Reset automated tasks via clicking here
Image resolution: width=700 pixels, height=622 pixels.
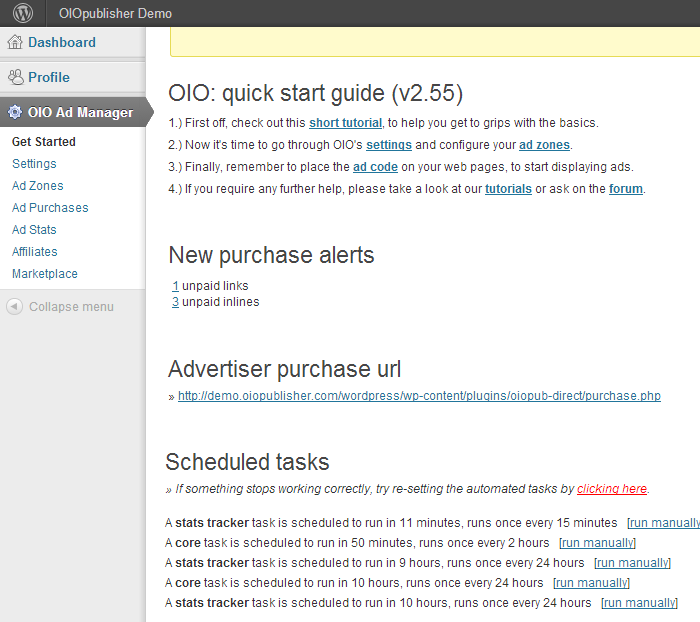[612, 489]
